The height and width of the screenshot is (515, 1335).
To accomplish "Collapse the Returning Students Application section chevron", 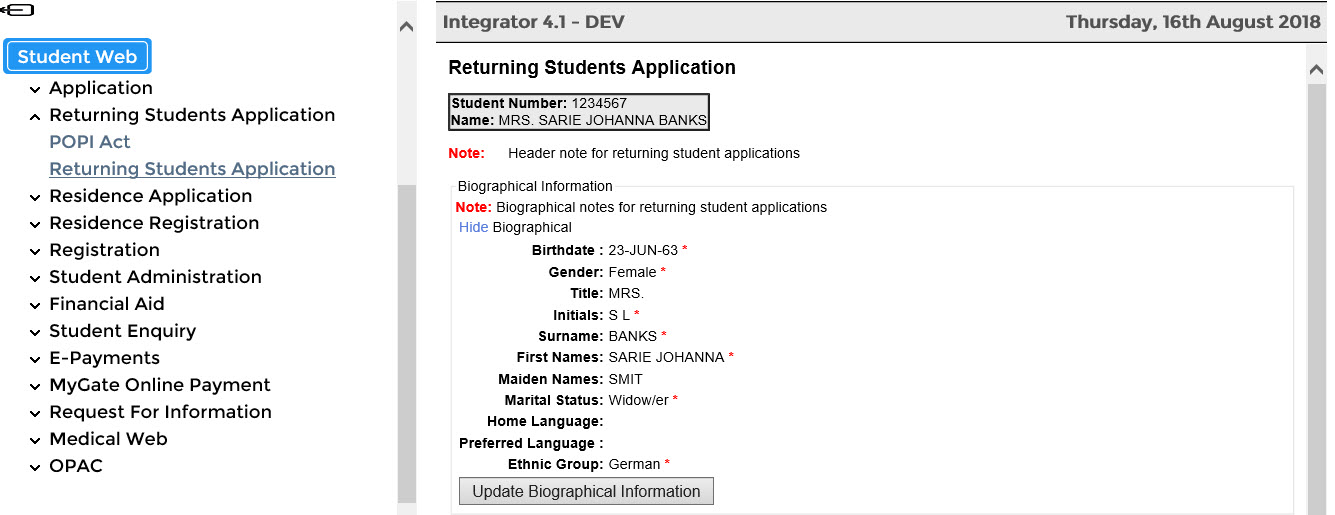I will coord(35,116).
